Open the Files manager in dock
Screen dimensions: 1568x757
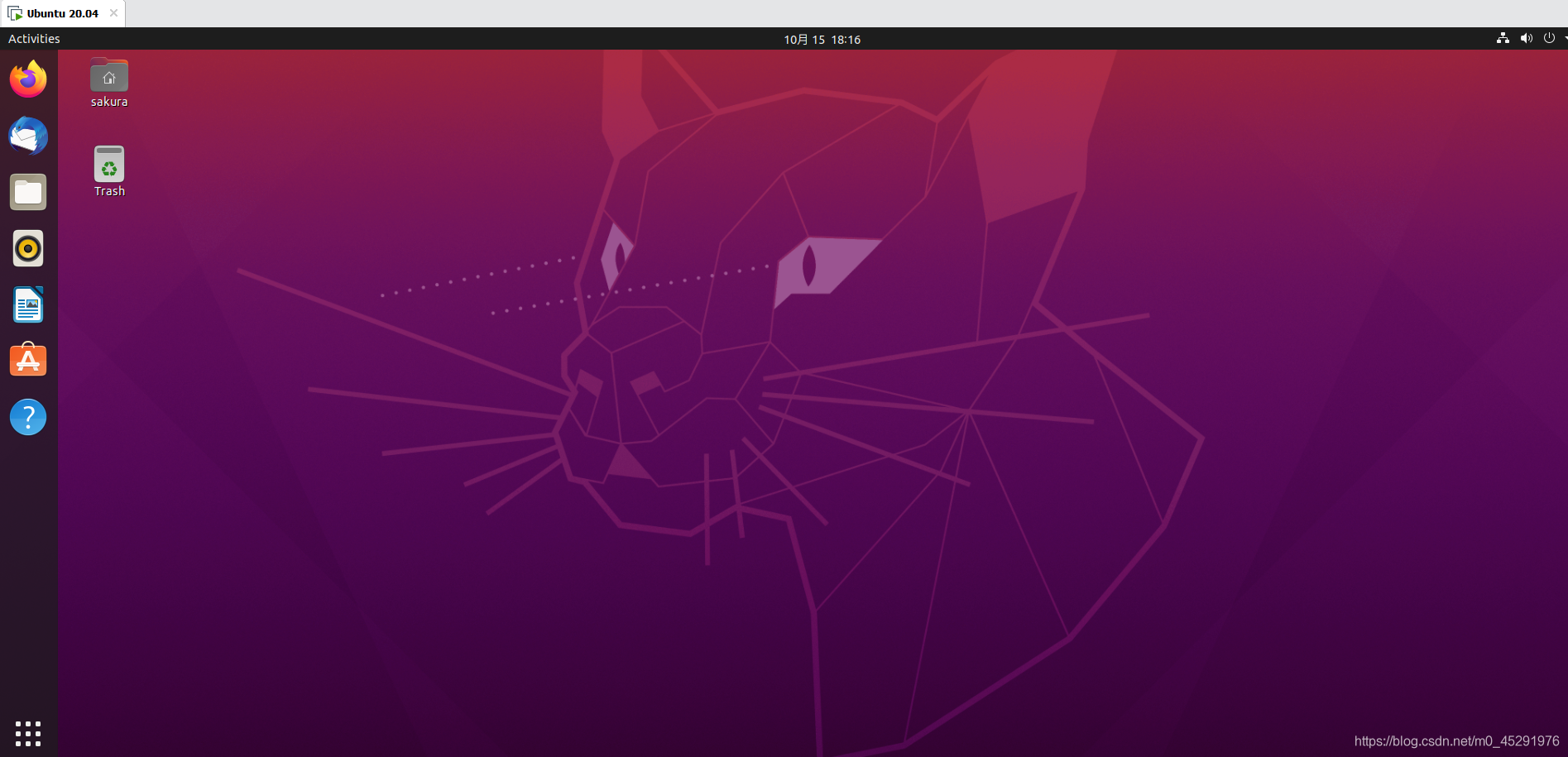point(28,192)
